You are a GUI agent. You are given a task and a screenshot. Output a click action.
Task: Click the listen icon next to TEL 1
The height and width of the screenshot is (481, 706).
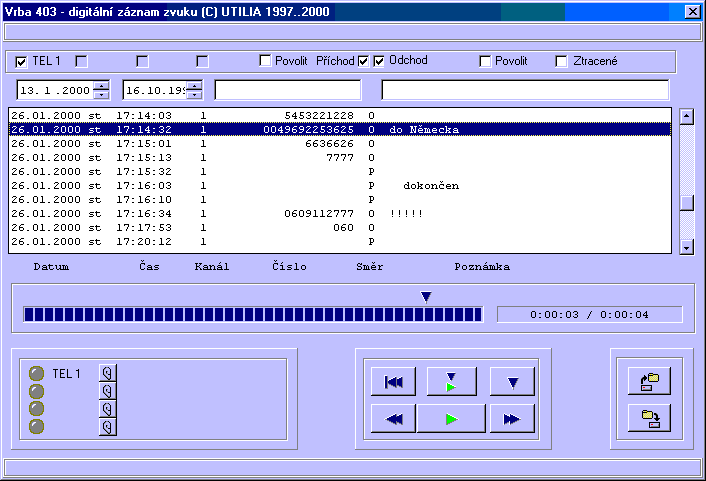pos(108,373)
